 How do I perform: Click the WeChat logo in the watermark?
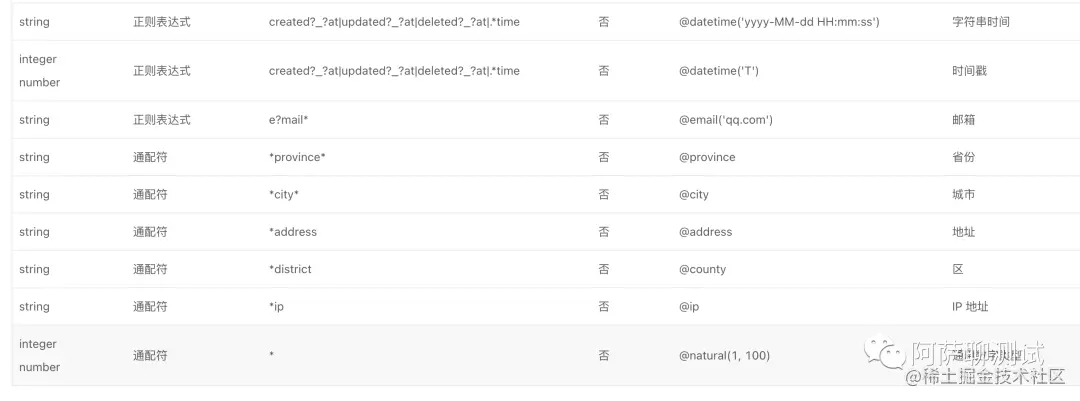click(885, 350)
